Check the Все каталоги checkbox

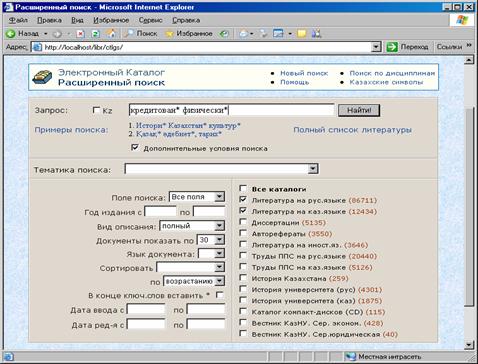pyautogui.click(x=243, y=189)
